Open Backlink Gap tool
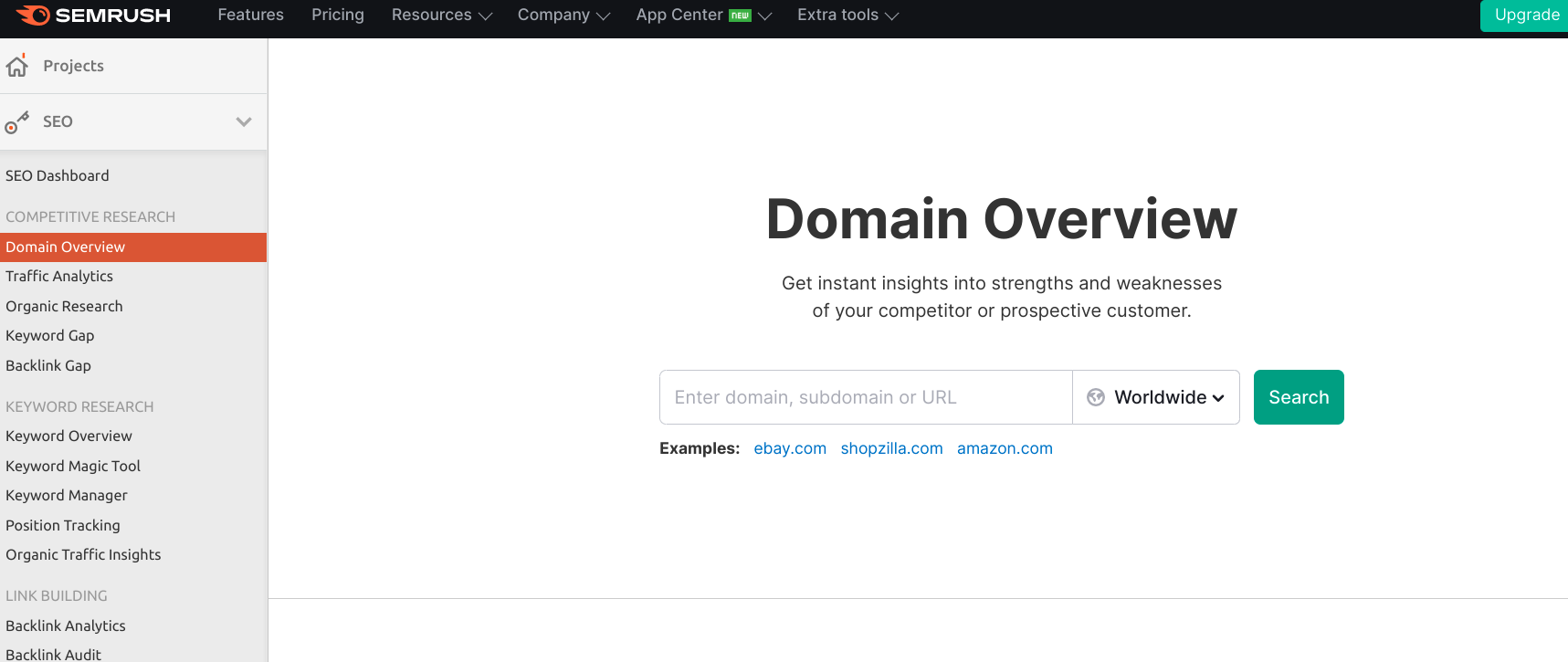The width and height of the screenshot is (1568, 662). point(48,365)
